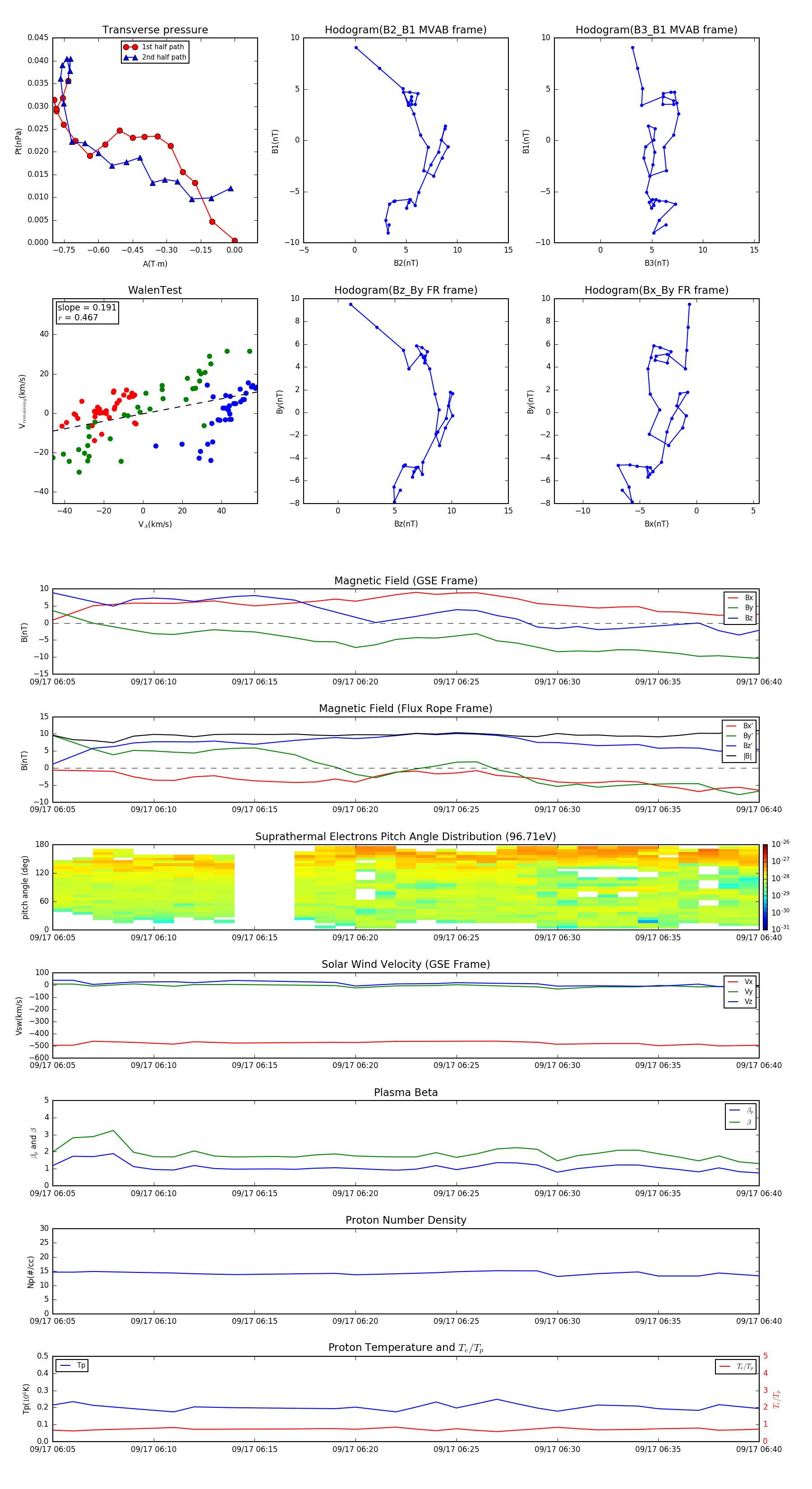812x1489 pixels.
Task: Click the Proton Number Density title
Action: point(406,1220)
